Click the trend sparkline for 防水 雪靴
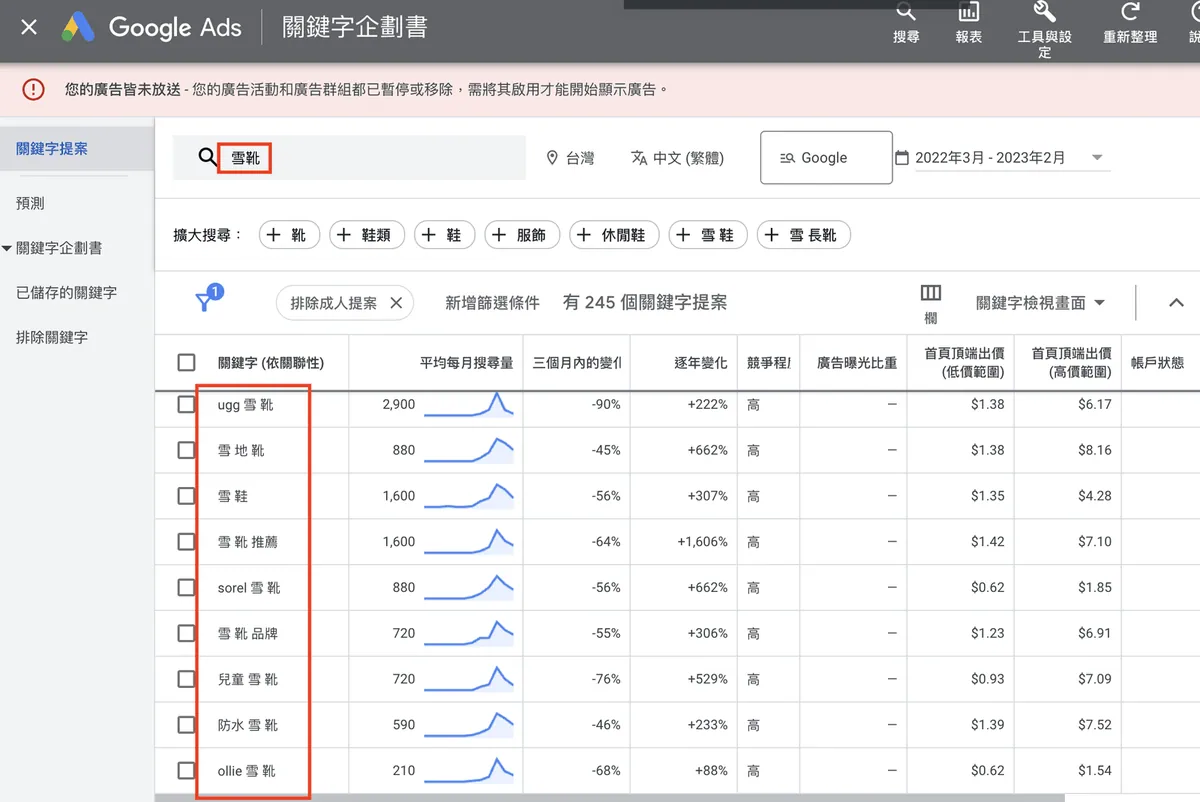Image resolution: width=1200 pixels, height=802 pixels. coord(468,724)
